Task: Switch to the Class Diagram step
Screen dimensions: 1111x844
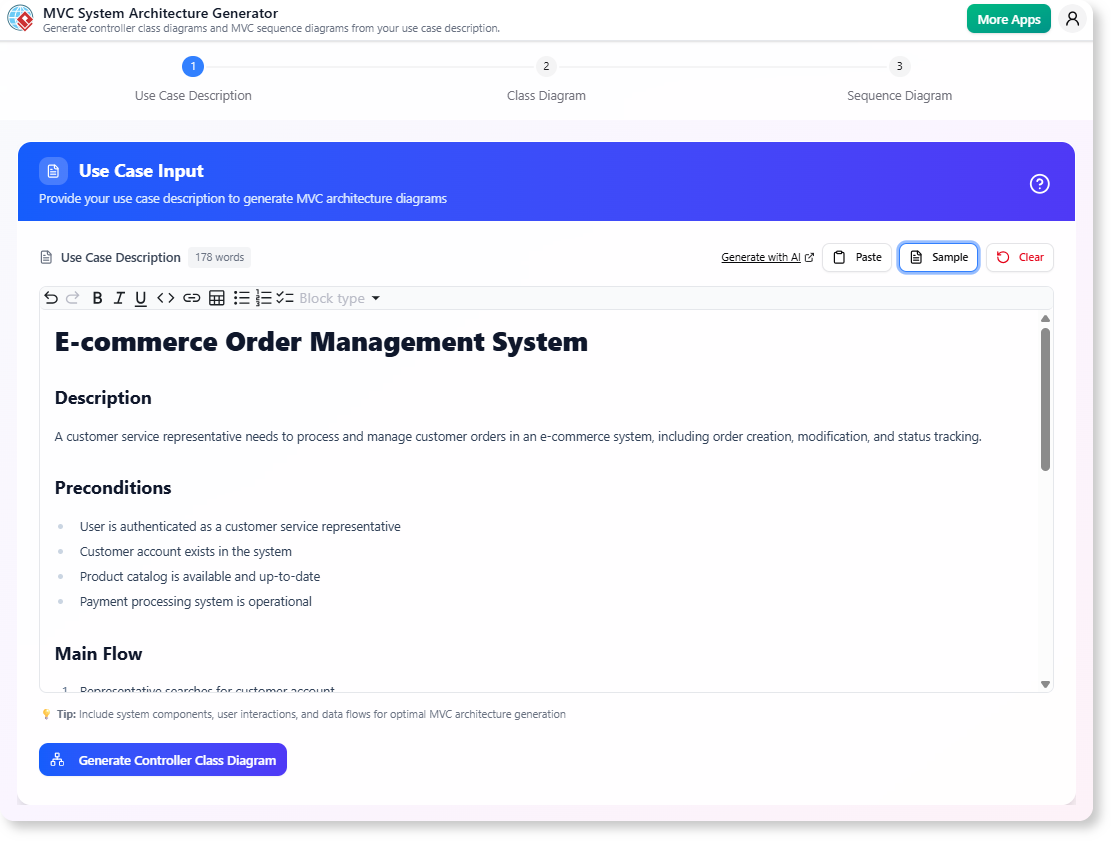Action: (546, 66)
